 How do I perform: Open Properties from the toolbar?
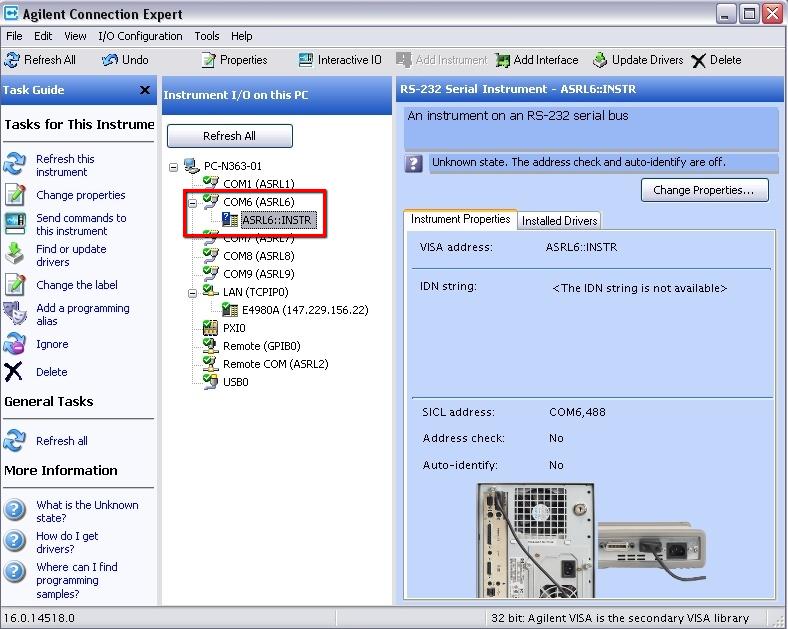pyautogui.click(x=209, y=60)
